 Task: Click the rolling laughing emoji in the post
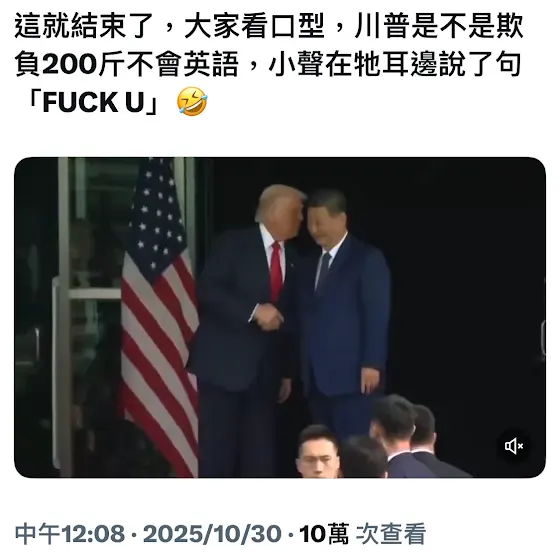192,101
